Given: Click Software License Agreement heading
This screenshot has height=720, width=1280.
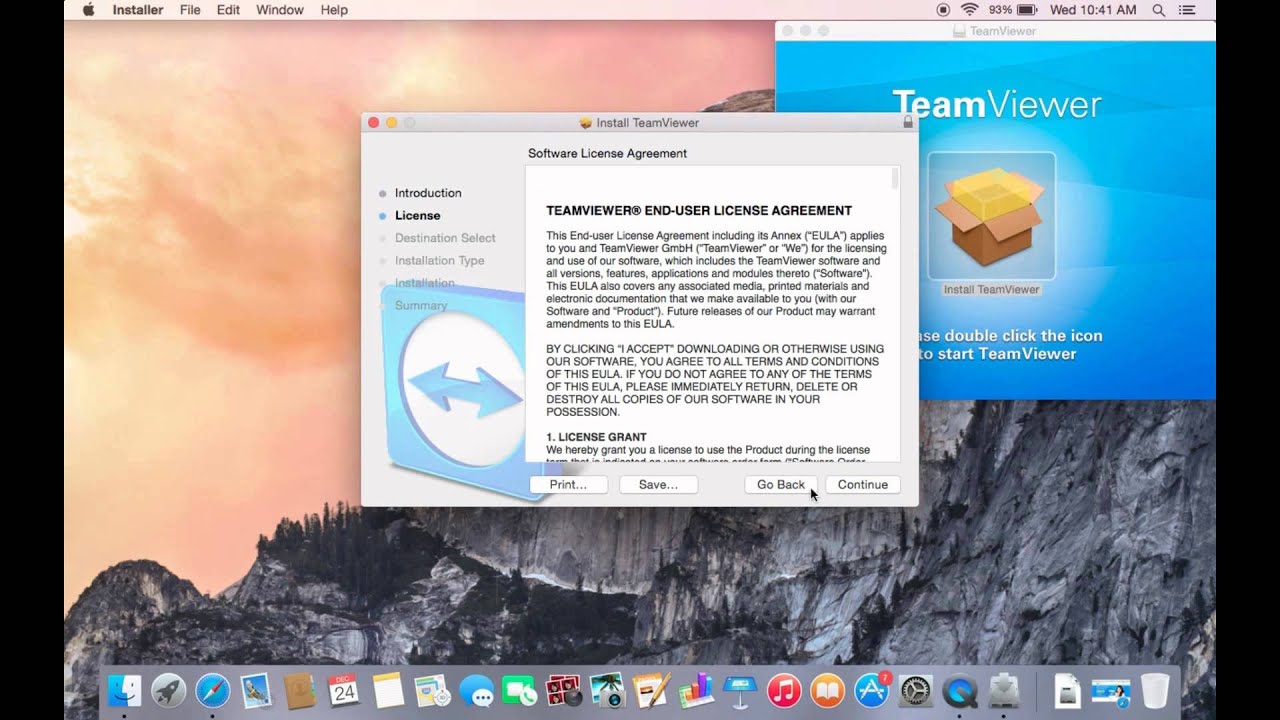Looking at the screenshot, I should [607, 154].
